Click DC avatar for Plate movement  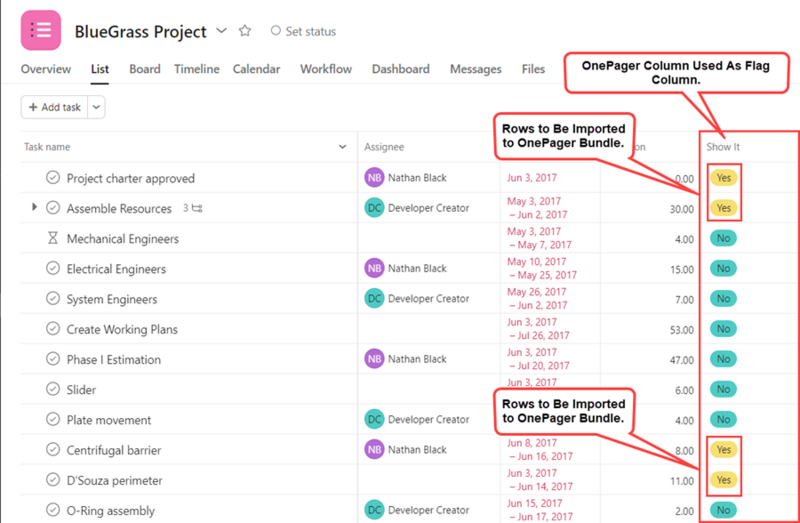click(x=374, y=419)
